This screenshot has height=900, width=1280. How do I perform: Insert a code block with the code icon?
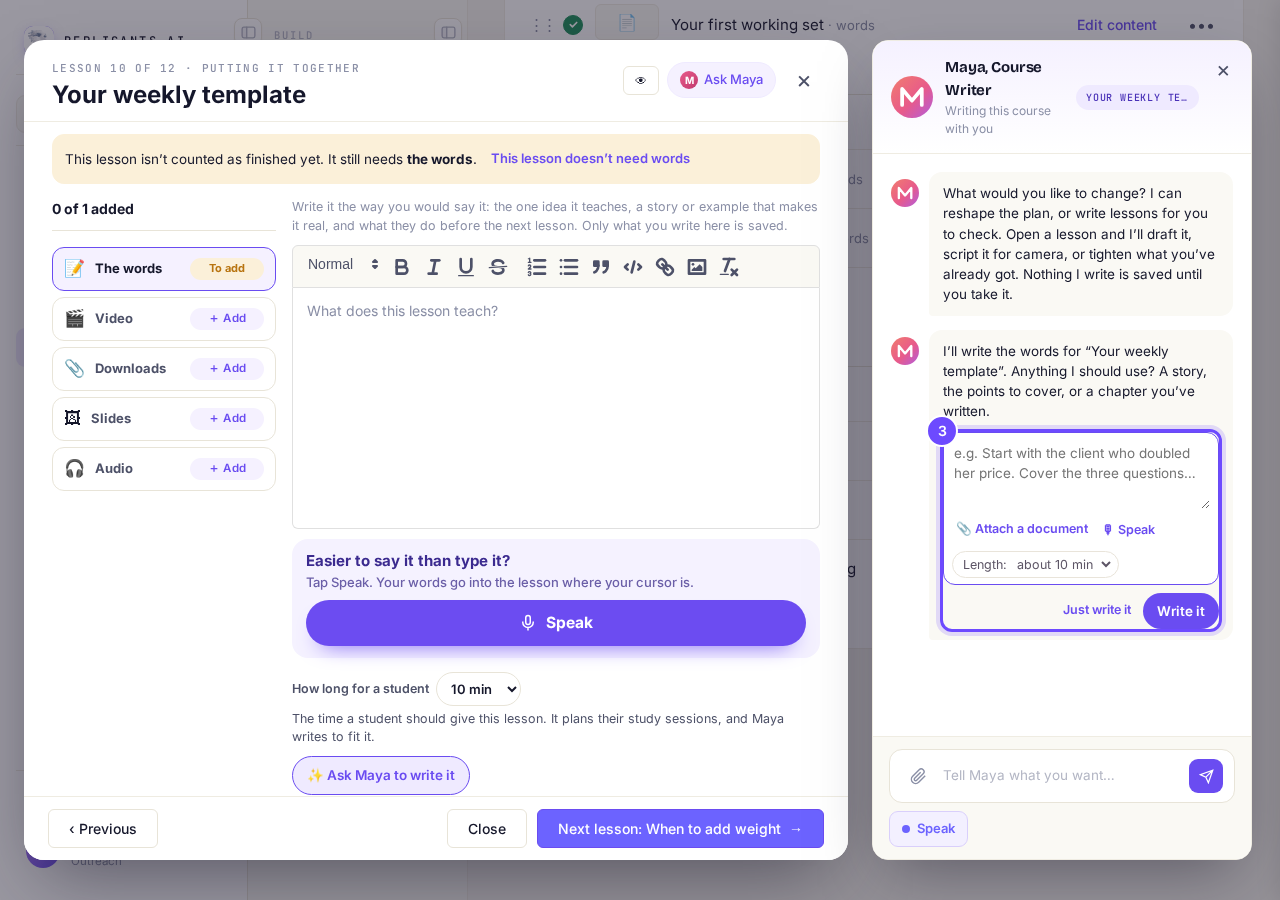633,267
